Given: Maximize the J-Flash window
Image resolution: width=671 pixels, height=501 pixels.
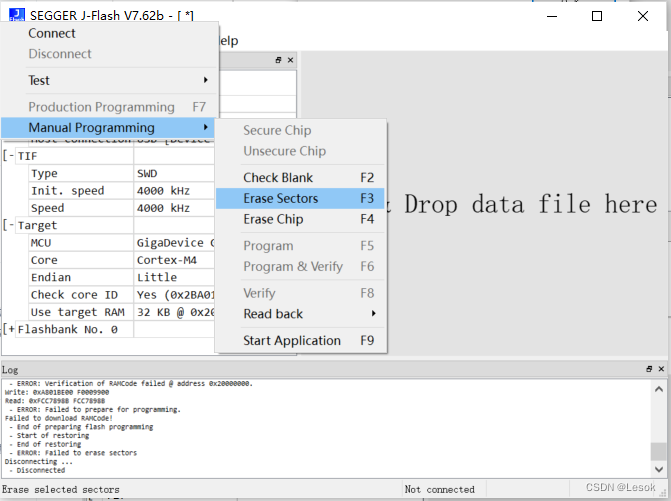Looking at the screenshot, I should point(597,16).
